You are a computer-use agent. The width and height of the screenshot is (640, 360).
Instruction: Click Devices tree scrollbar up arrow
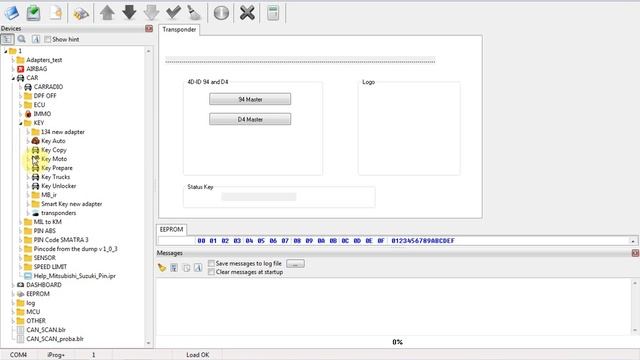point(148,51)
